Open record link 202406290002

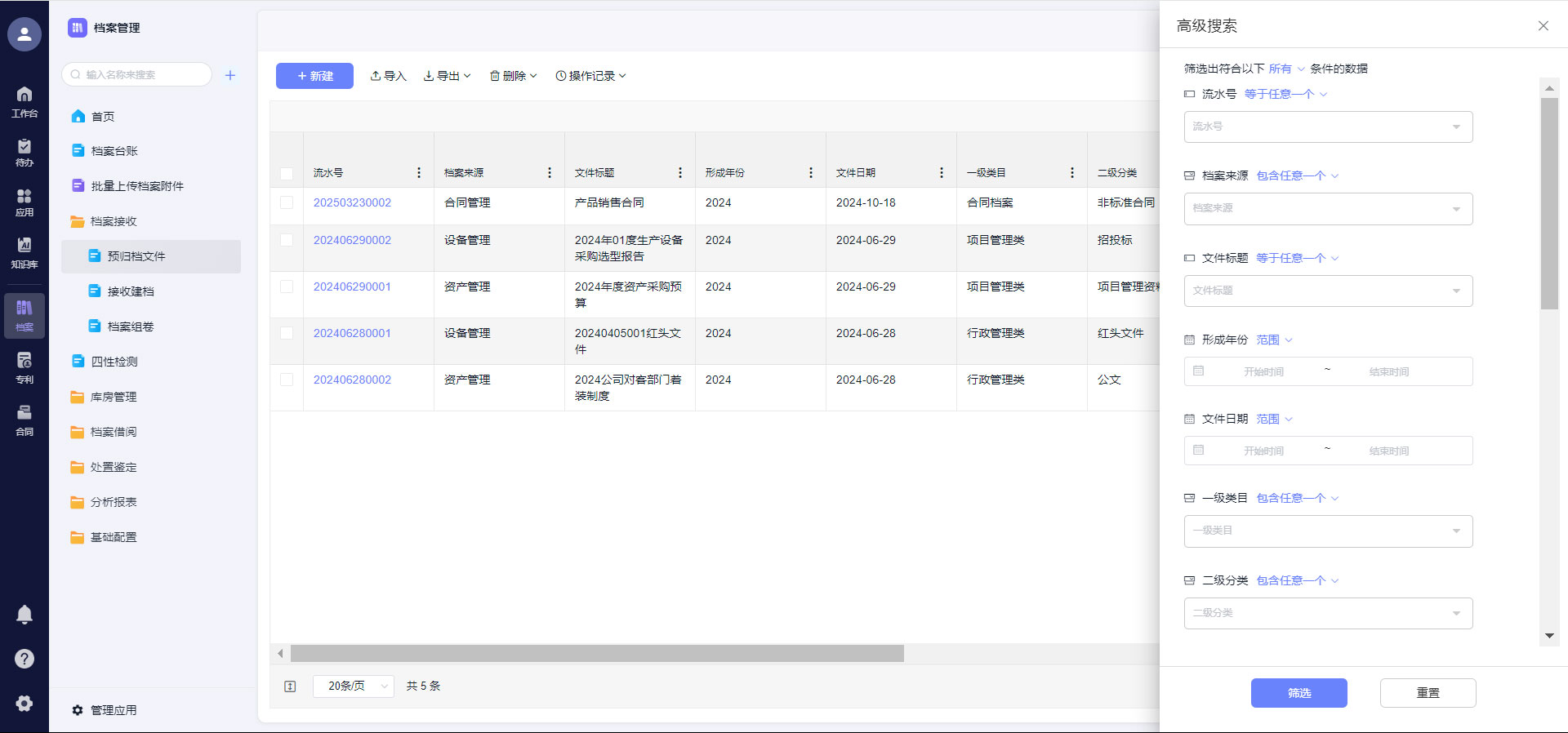[352, 240]
